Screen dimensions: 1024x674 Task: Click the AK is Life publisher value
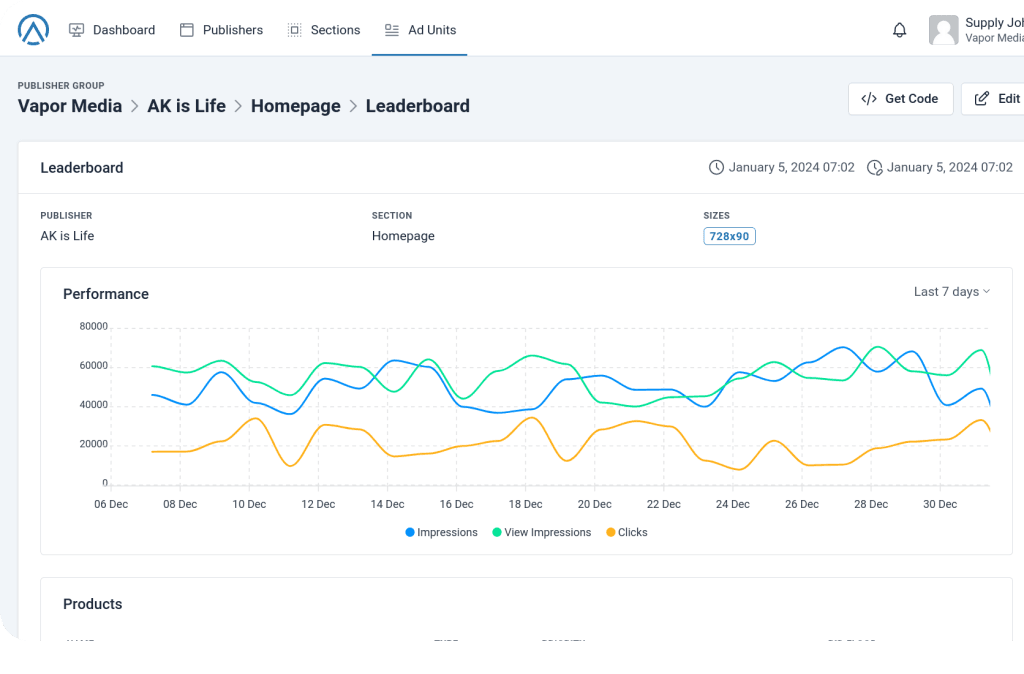(67, 236)
